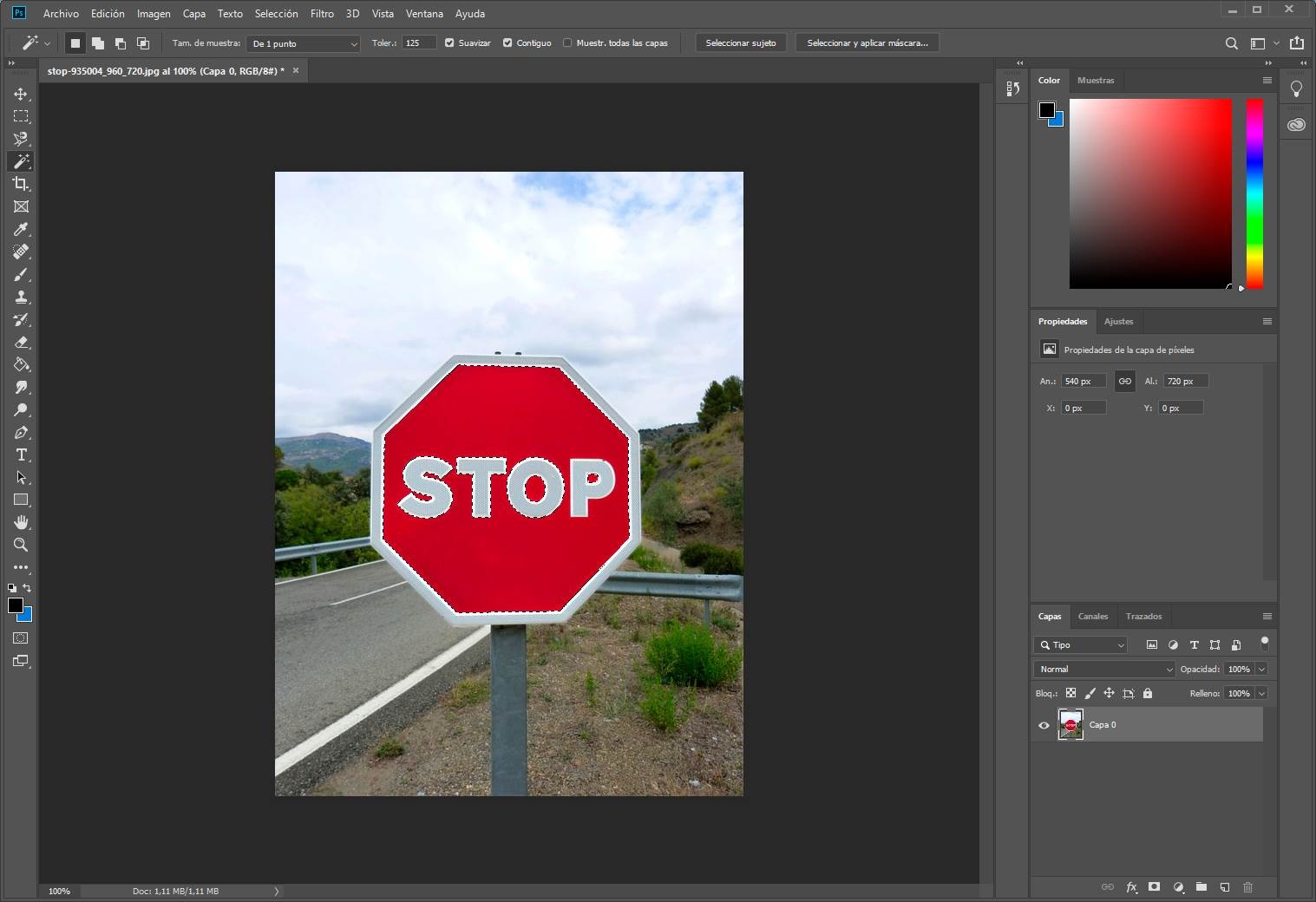Activate the Magic Wand tool
1316x902 pixels.
[21, 161]
